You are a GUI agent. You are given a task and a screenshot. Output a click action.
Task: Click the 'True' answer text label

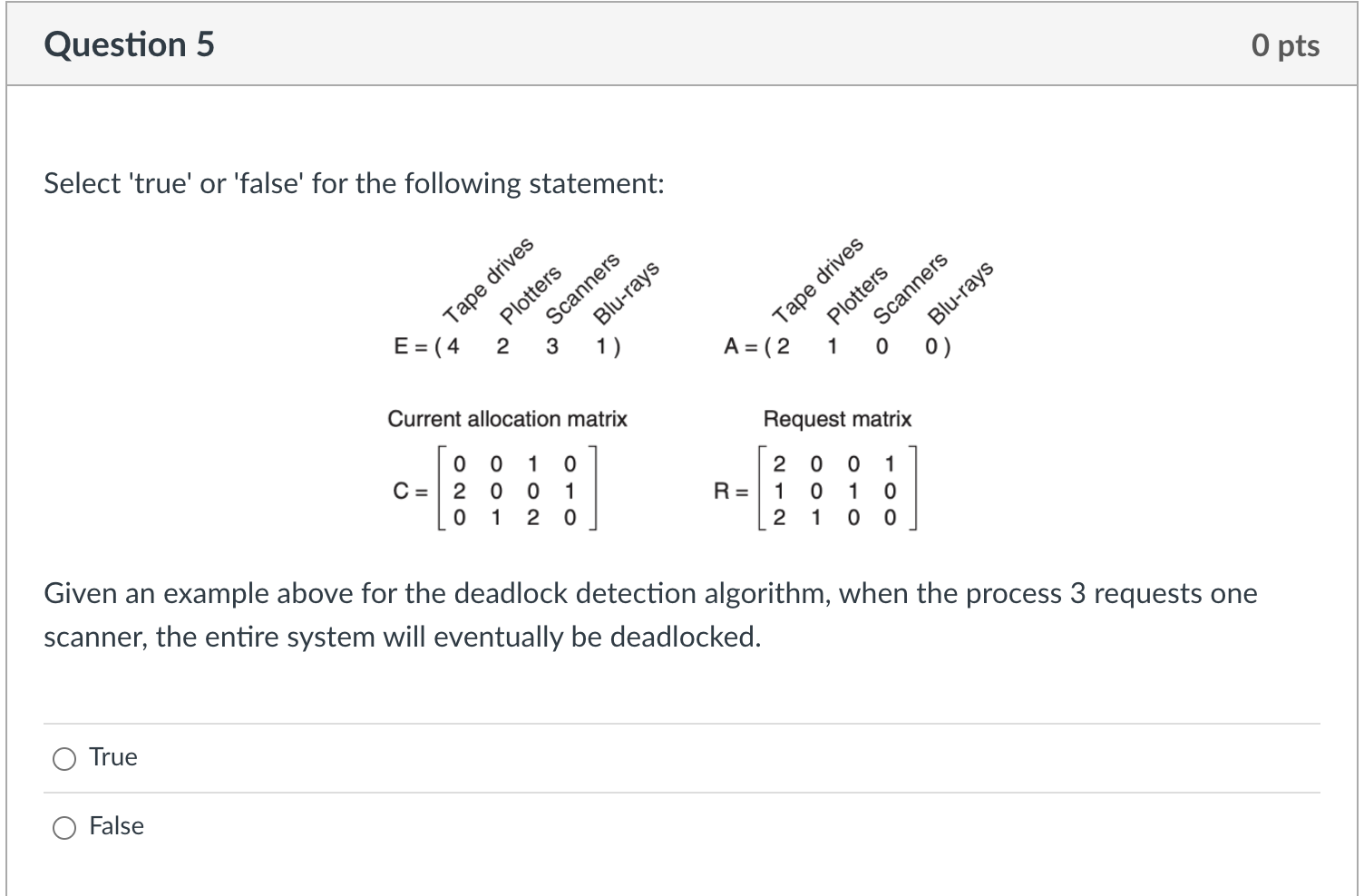pos(112,756)
